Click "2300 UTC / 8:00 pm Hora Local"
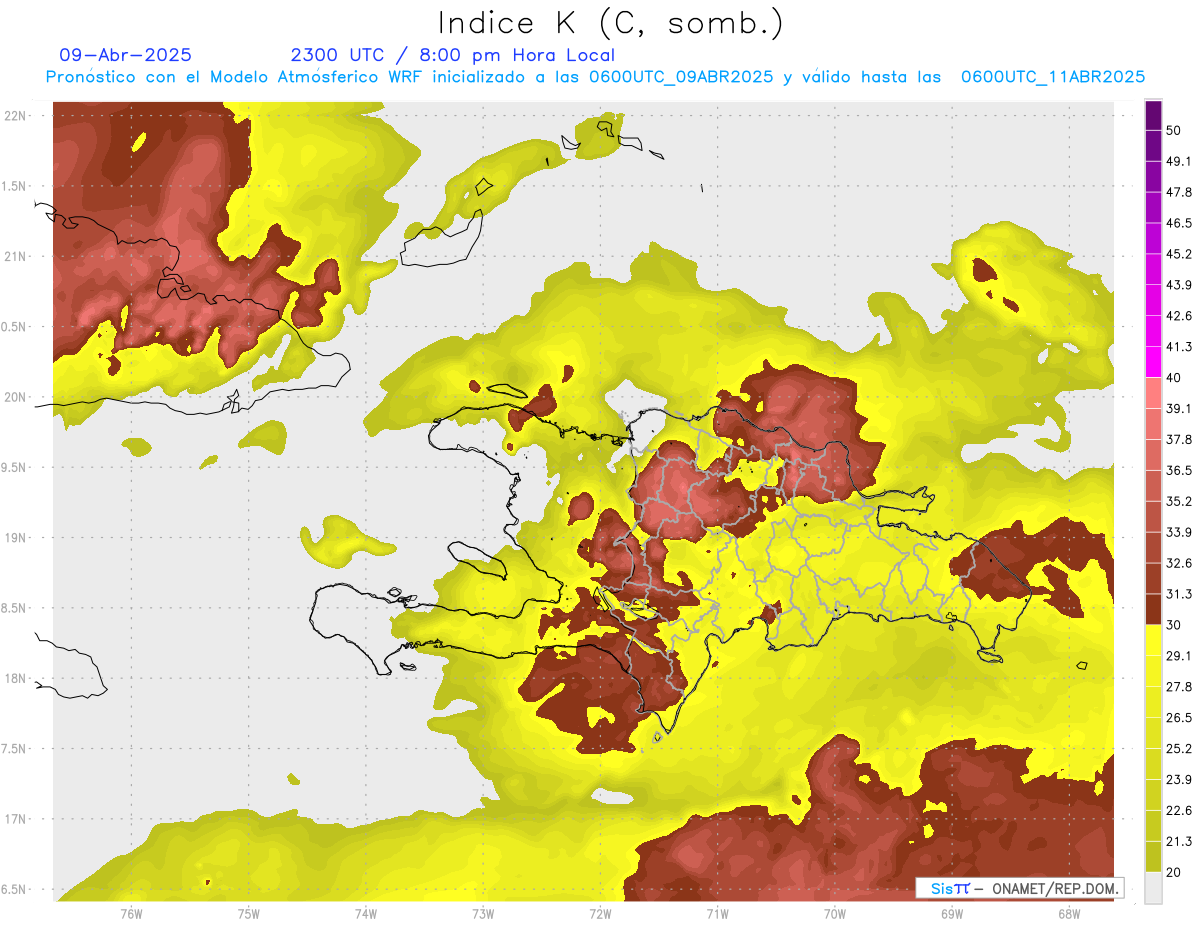This screenshot has width=1200, height=927. pyautogui.click(x=453, y=55)
